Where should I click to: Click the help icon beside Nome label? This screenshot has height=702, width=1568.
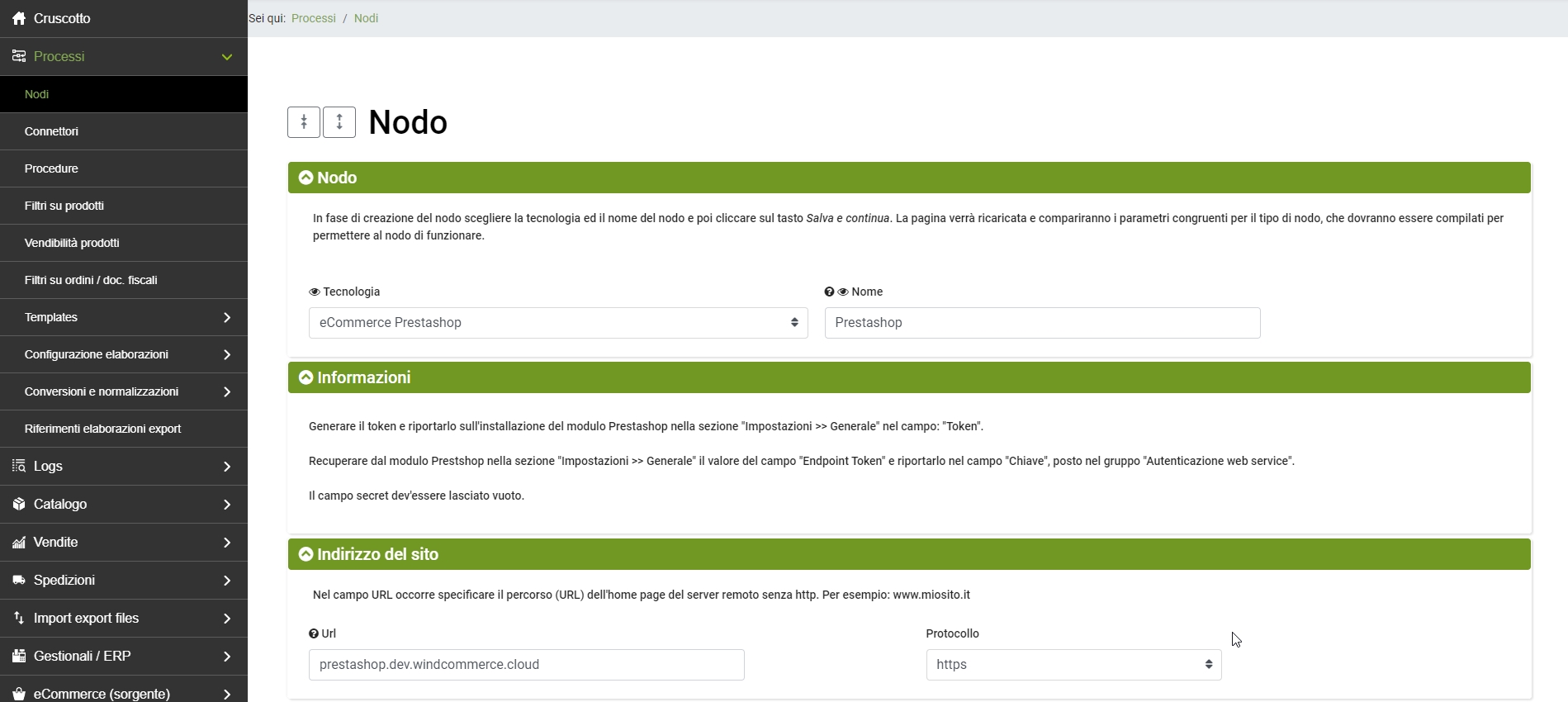coord(829,292)
